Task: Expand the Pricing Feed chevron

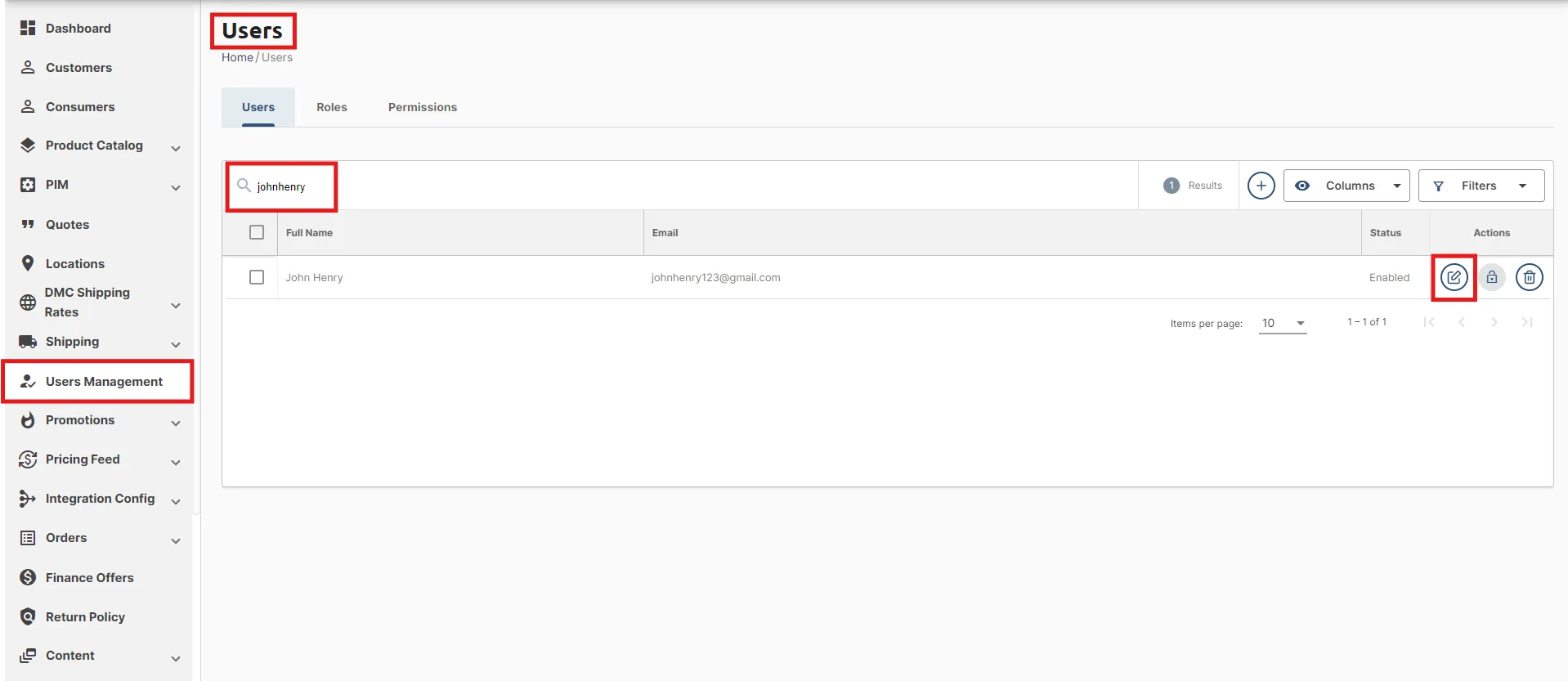Action: 176,462
